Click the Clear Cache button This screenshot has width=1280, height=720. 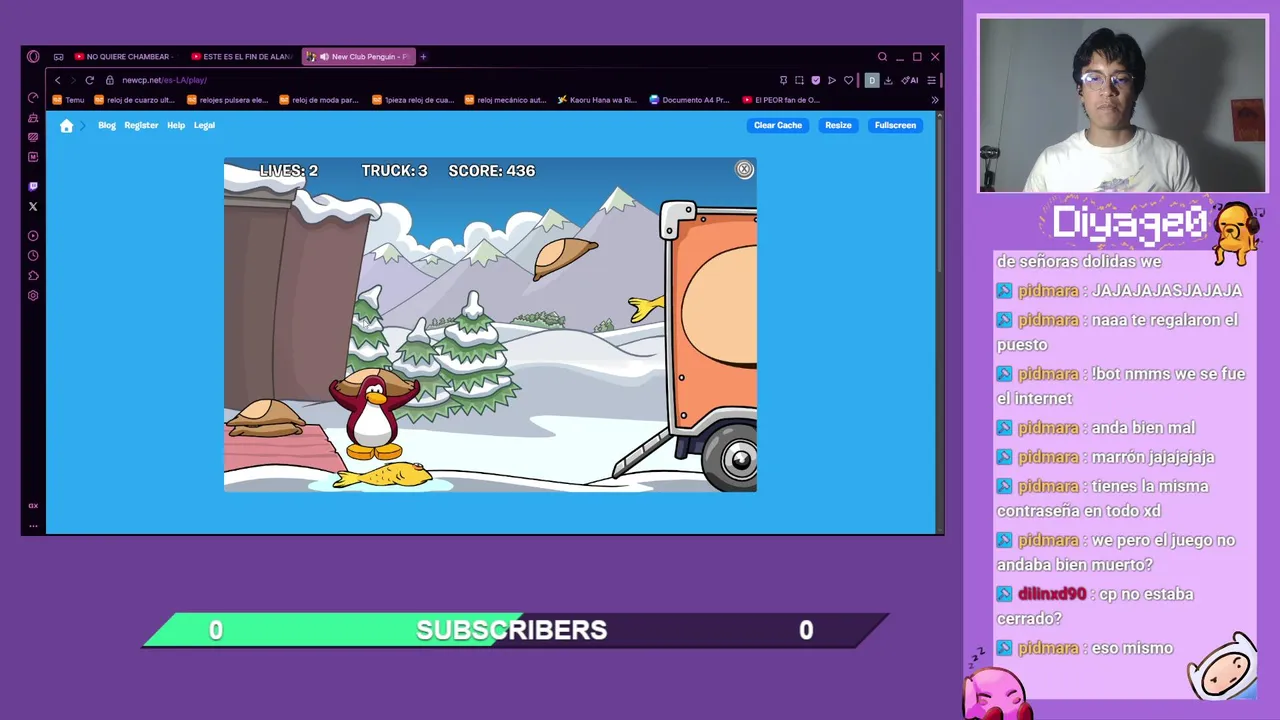click(778, 125)
